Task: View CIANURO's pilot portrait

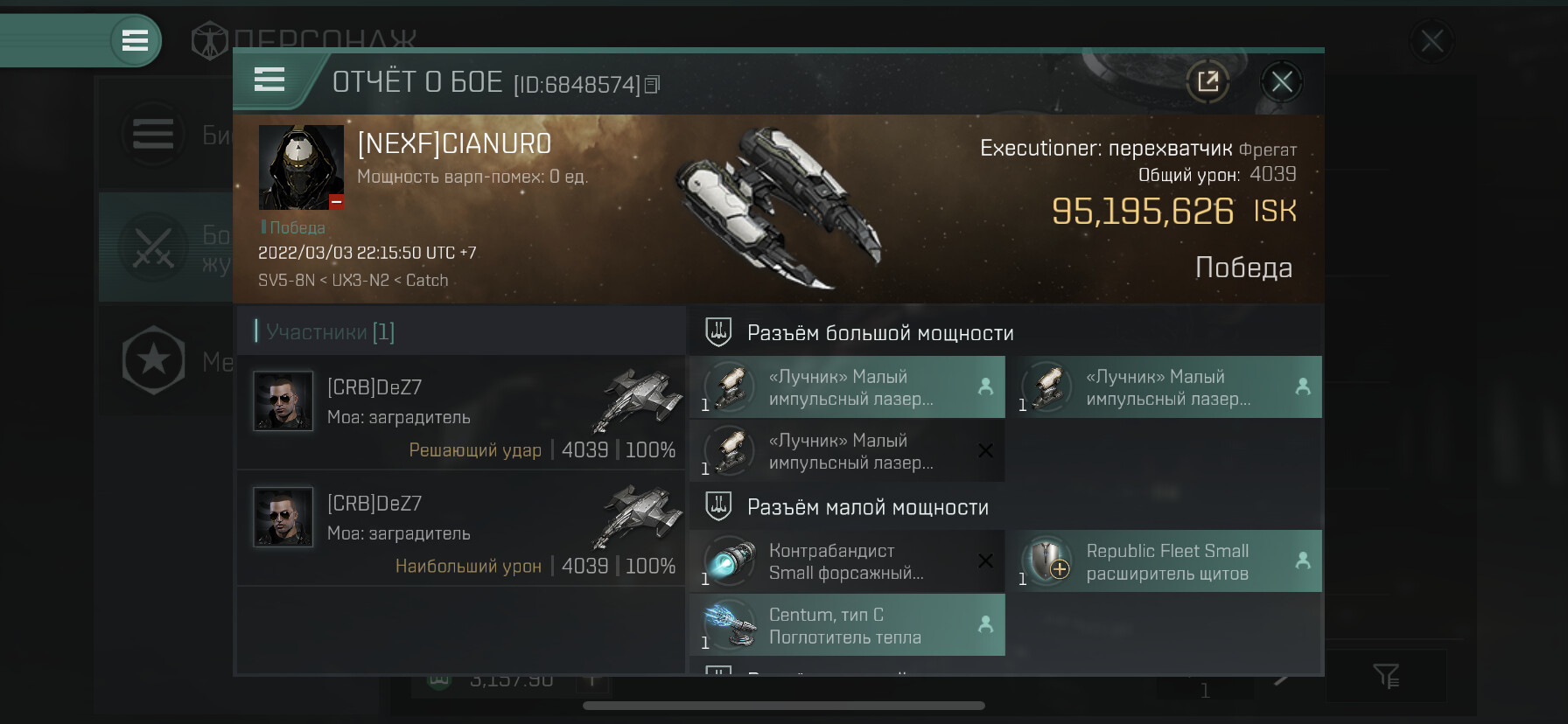Action: (x=301, y=167)
